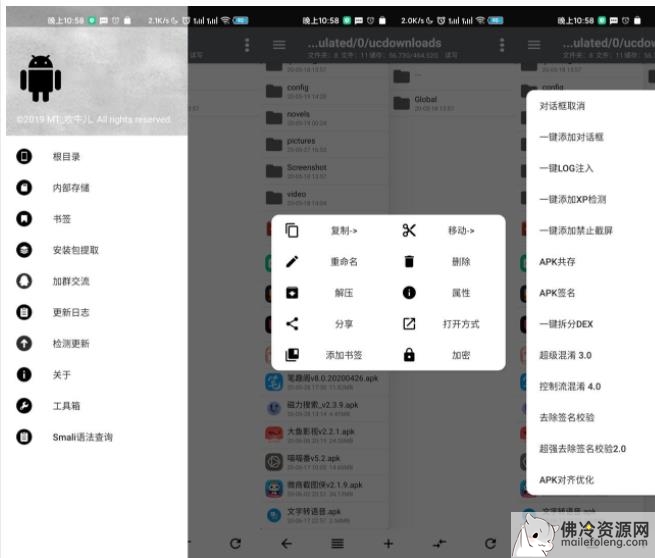Choose 打开方式 from the context menu
655x558 pixels.
coord(461,324)
